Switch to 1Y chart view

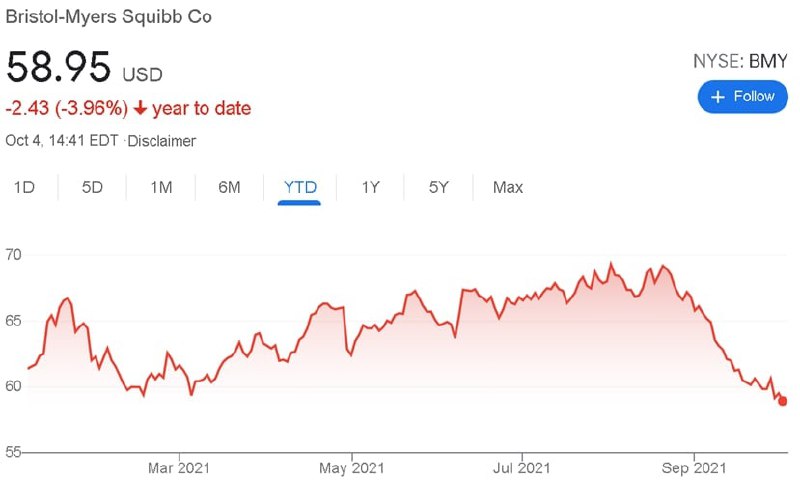[370, 187]
